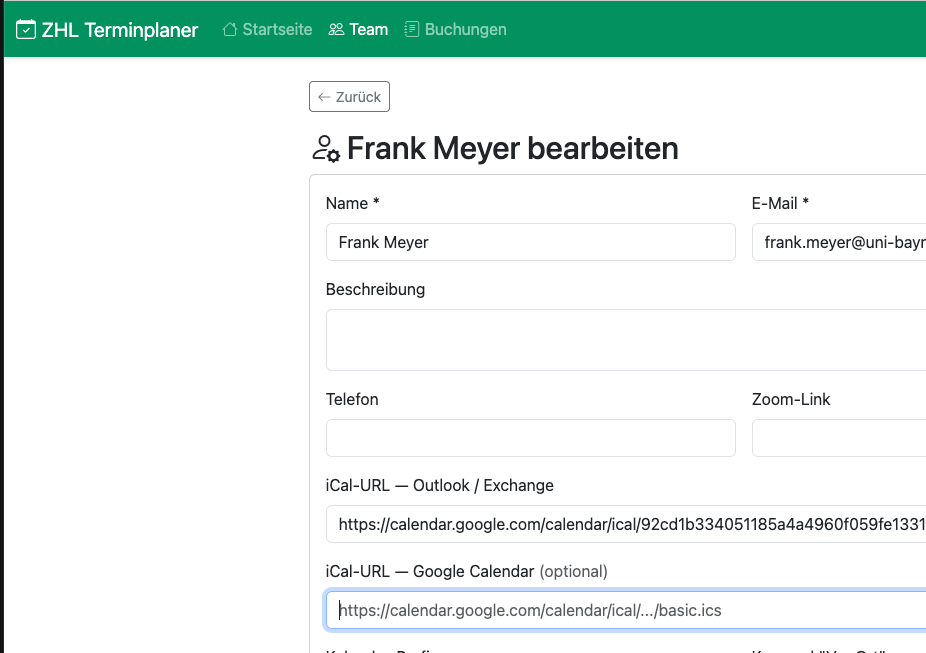Click into the Beschreibung text area
The width and height of the screenshot is (926, 653).
pos(626,340)
